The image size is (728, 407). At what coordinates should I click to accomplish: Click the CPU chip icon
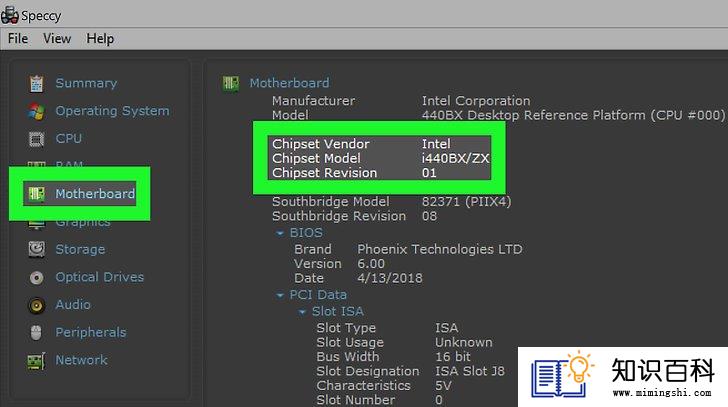point(36,139)
